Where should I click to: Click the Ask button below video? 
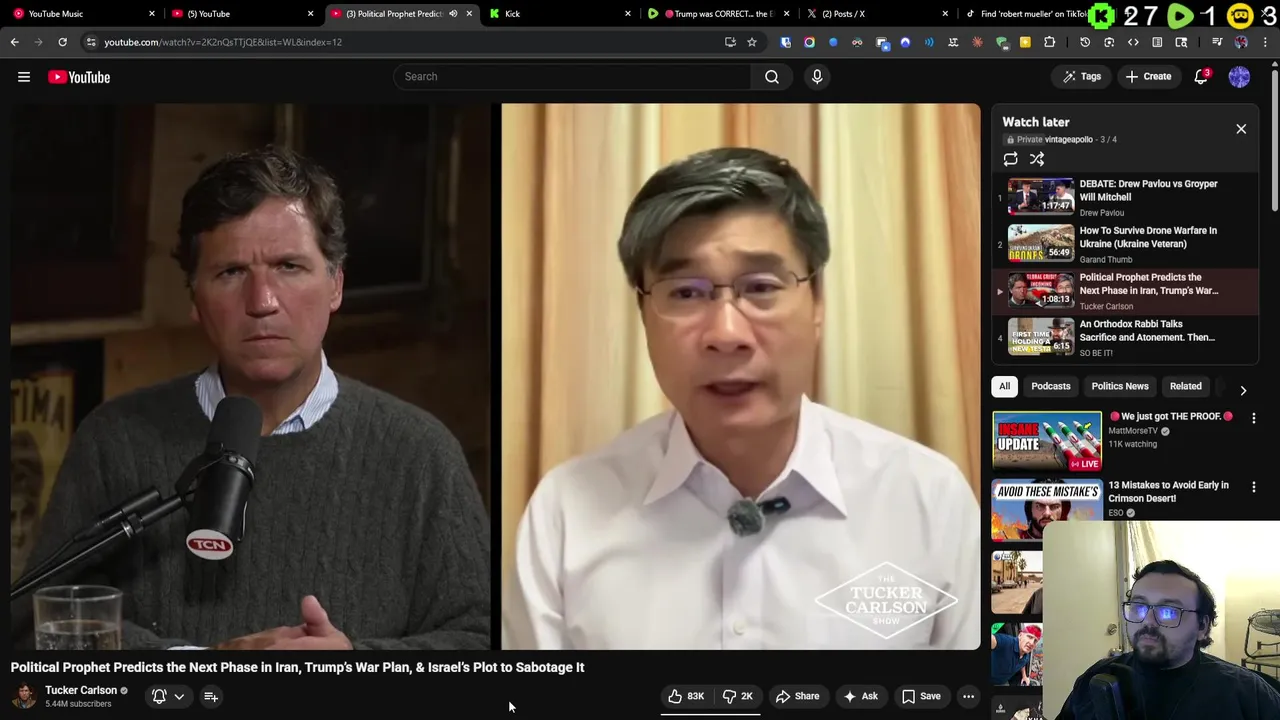pyautogui.click(x=860, y=696)
